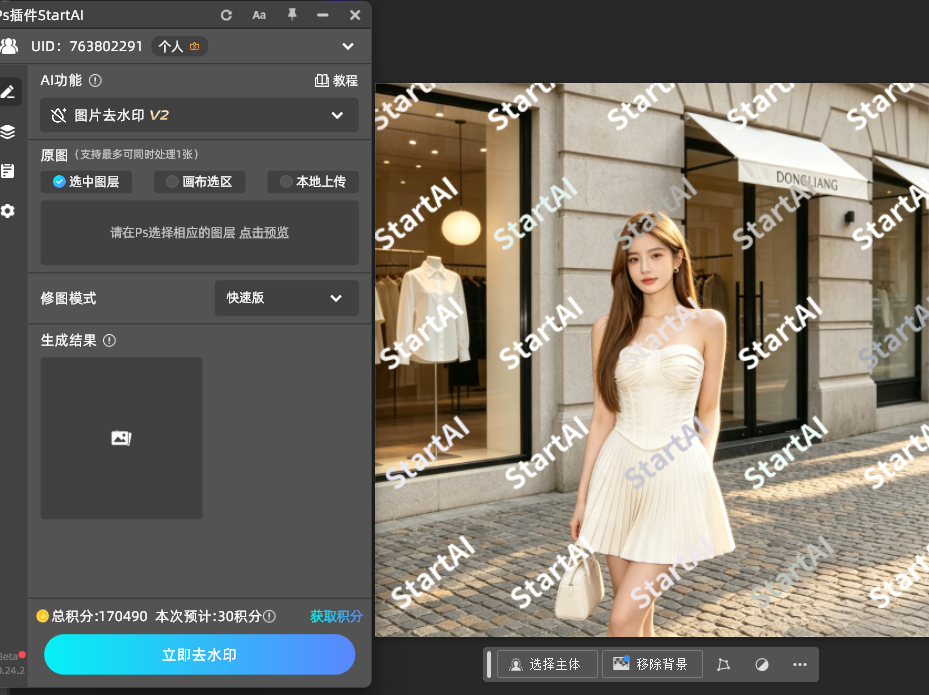
Task: Open the pencil edit tab in sidebar
Action: [x=8, y=92]
